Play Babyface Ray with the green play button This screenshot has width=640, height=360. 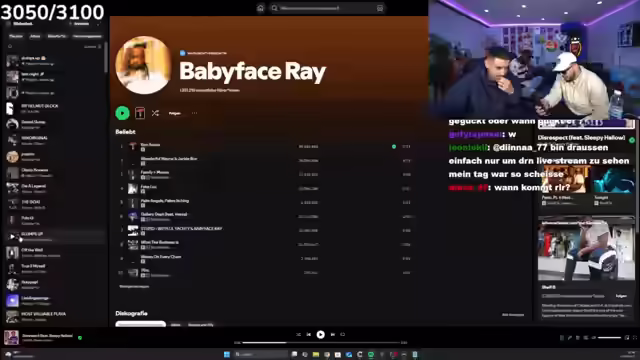(122, 113)
